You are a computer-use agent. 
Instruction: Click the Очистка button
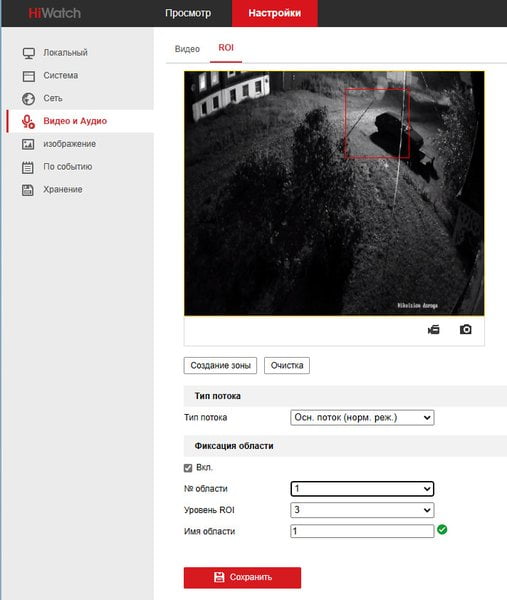287,365
